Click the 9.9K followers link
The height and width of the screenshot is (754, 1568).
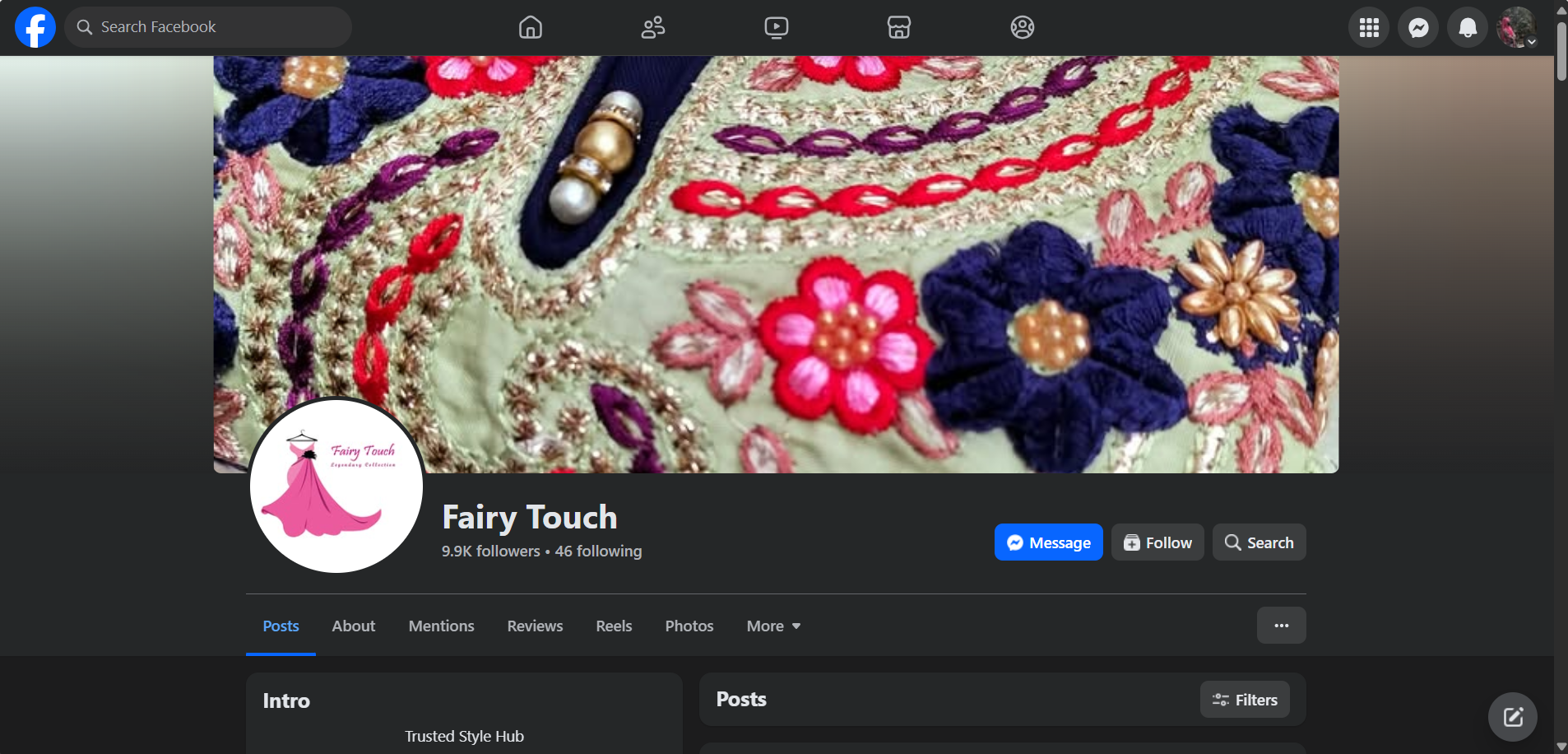click(489, 551)
